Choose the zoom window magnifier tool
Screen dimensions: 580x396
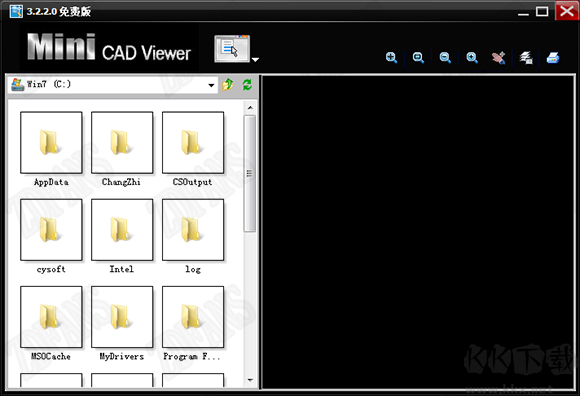pos(472,58)
